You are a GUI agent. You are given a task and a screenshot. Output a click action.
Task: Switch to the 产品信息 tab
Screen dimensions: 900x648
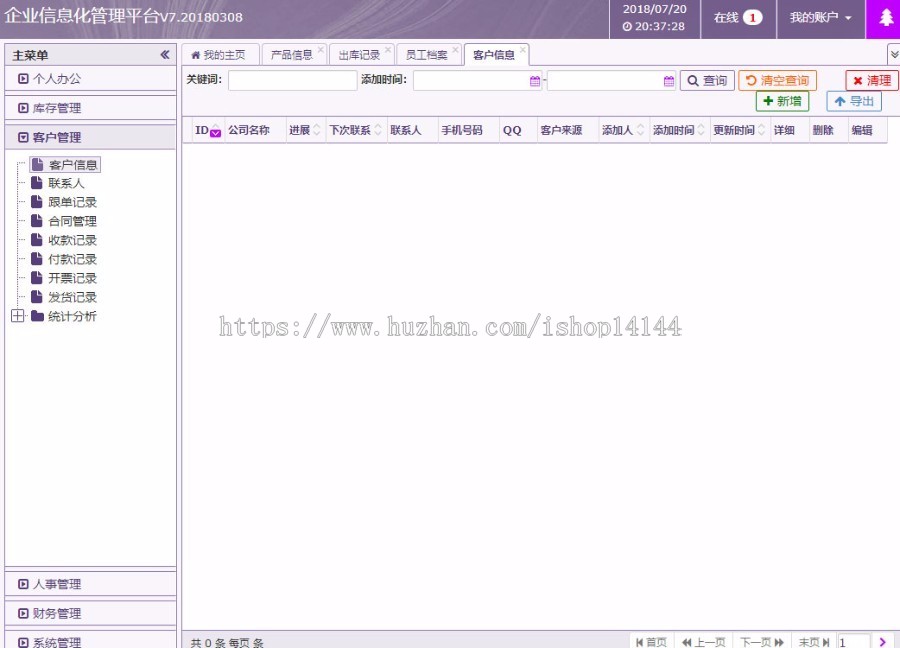pos(293,55)
